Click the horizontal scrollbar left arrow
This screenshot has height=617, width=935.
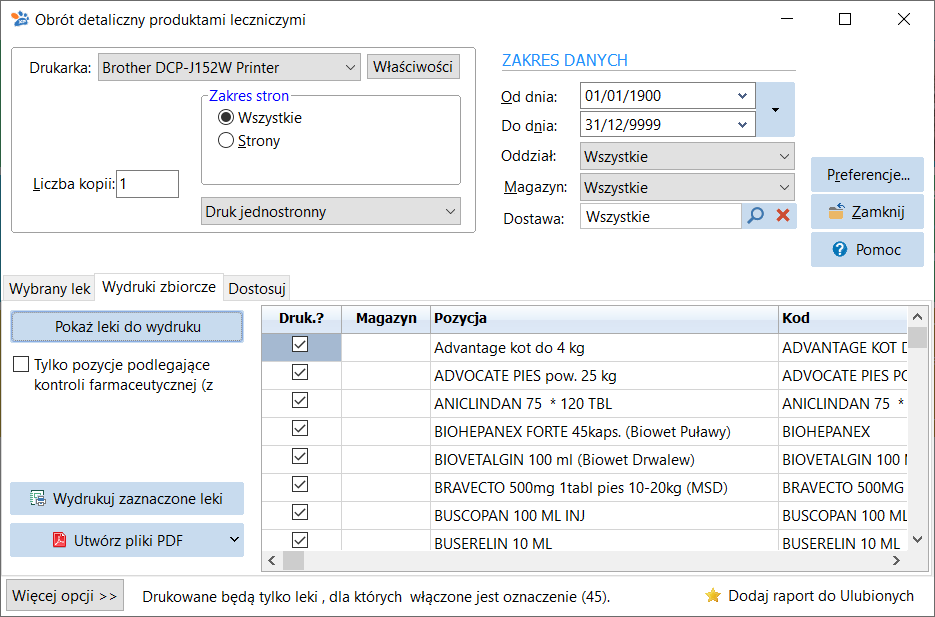tap(272, 560)
